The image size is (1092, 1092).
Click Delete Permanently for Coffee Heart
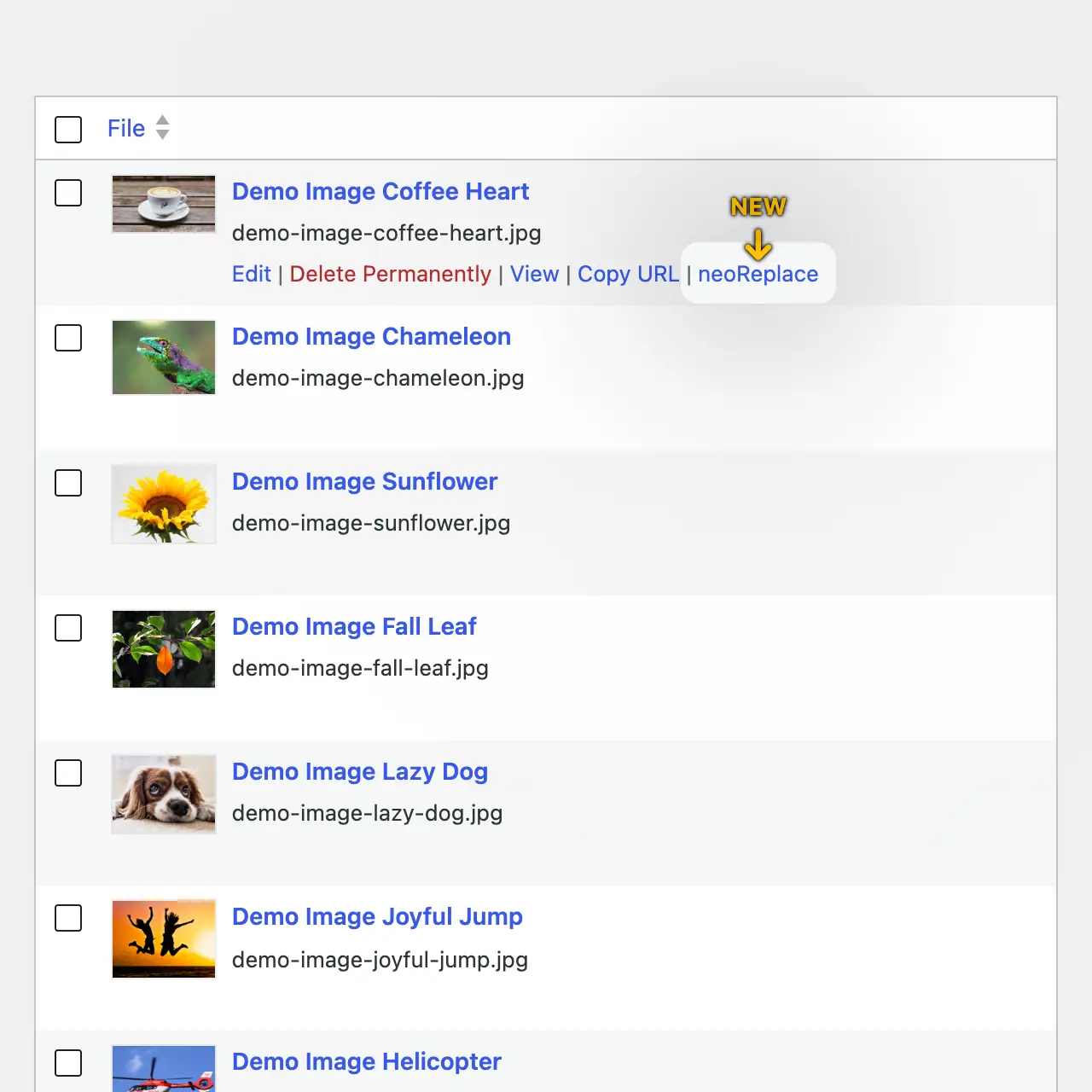pyautogui.click(x=391, y=274)
